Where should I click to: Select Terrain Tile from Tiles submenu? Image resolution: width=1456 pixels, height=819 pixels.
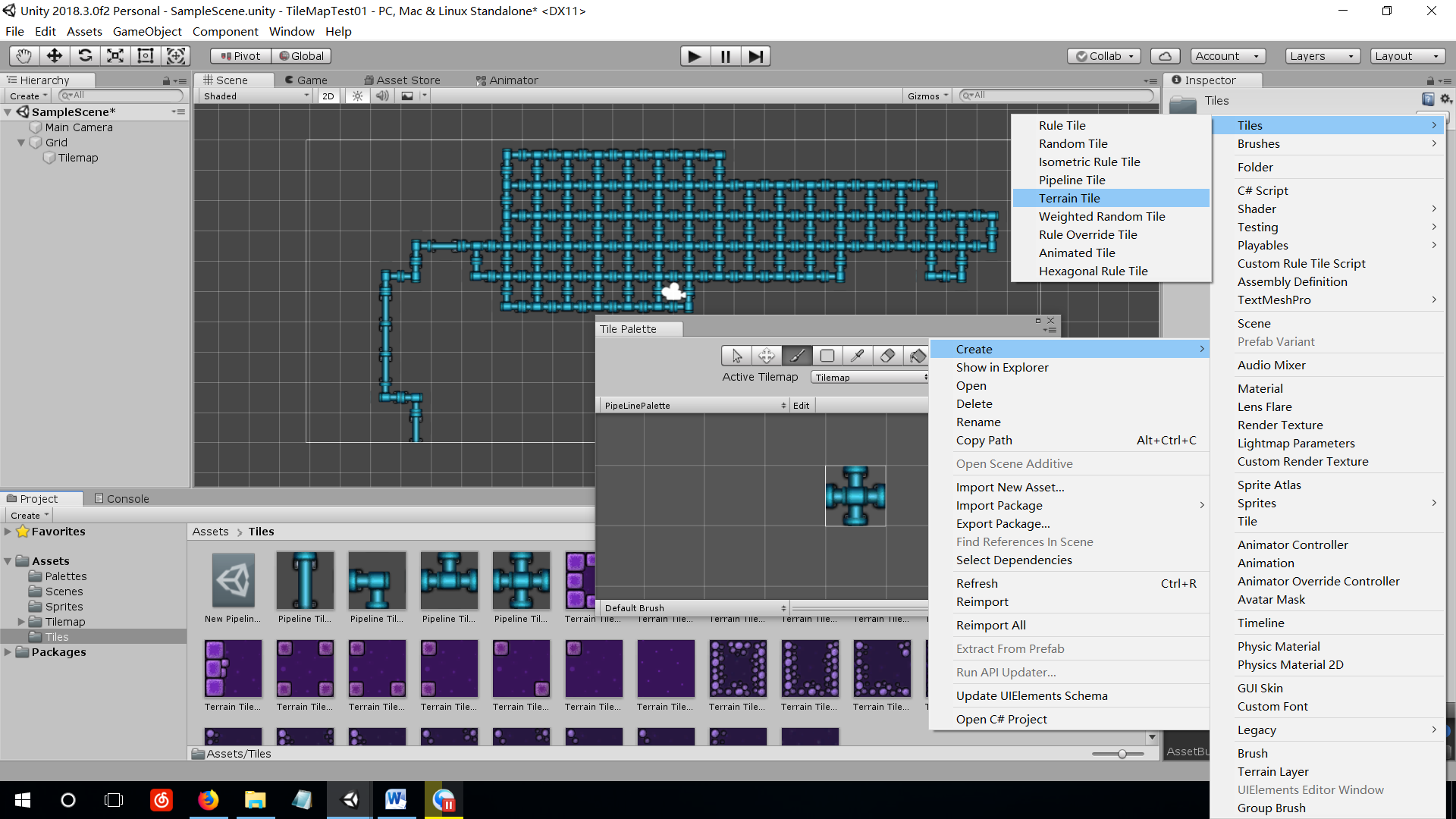1069,198
